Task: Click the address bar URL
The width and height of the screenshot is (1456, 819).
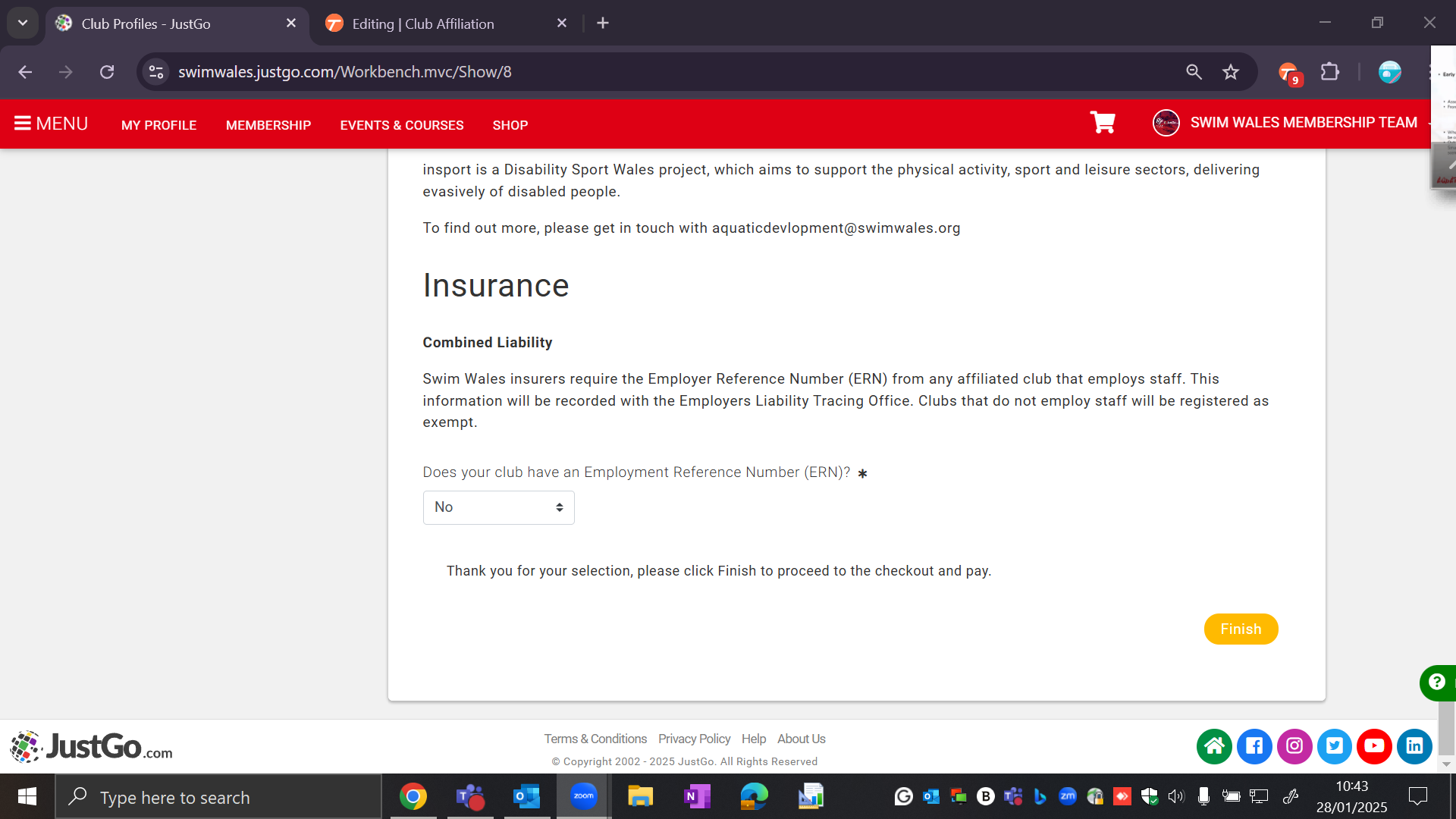Action: [345, 72]
